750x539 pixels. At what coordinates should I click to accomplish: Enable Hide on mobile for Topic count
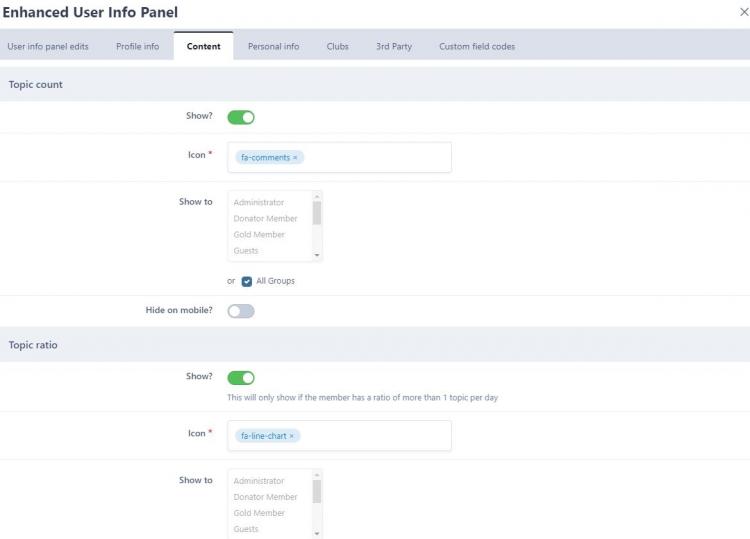tap(241, 311)
